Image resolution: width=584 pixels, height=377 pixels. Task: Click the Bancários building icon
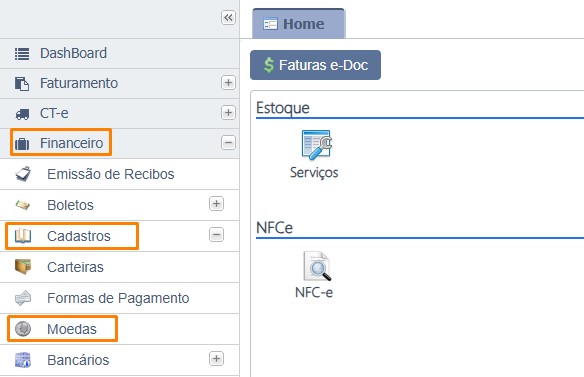tap(23, 360)
